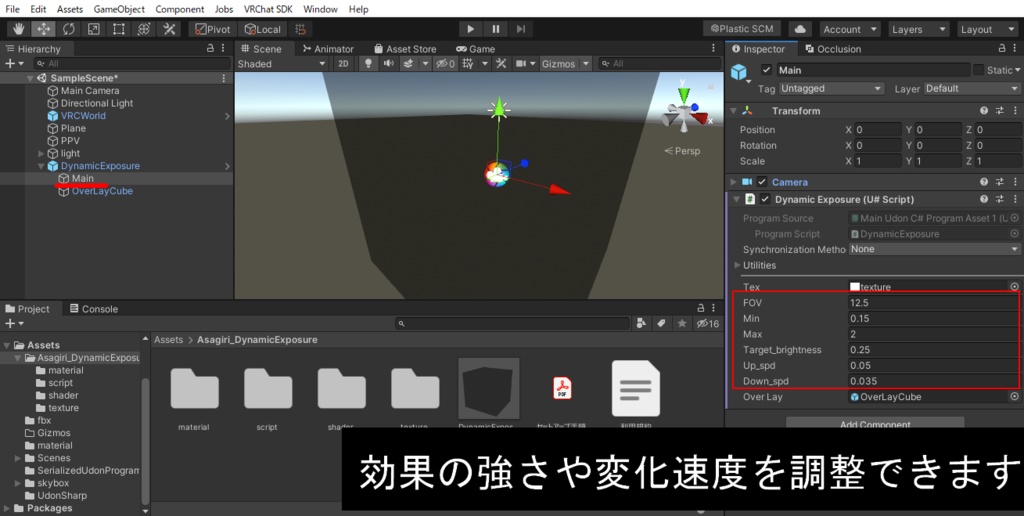This screenshot has width=1024, height=516.
Task: Lock the Inspector panel
Action: (x=1002, y=48)
